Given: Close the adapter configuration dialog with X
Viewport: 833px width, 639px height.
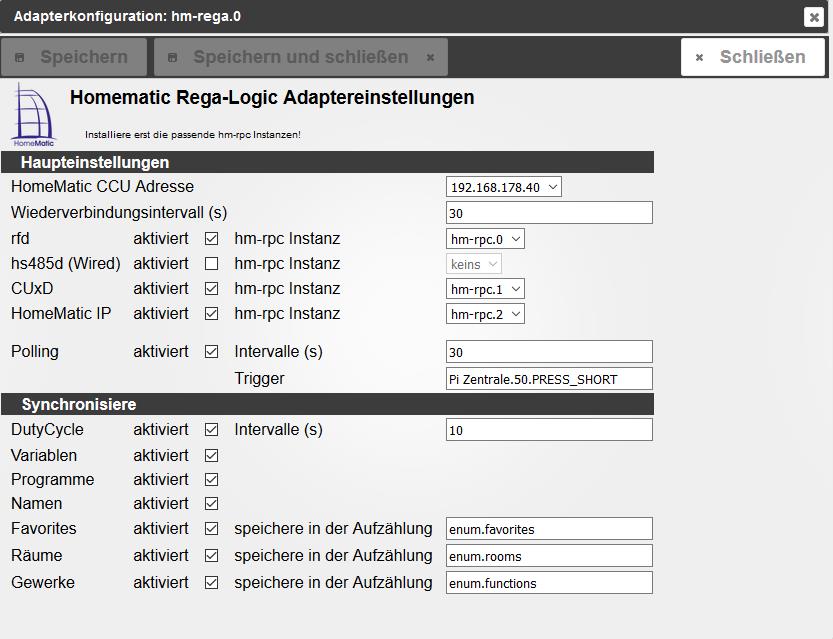Looking at the screenshot, I should 813,17.
